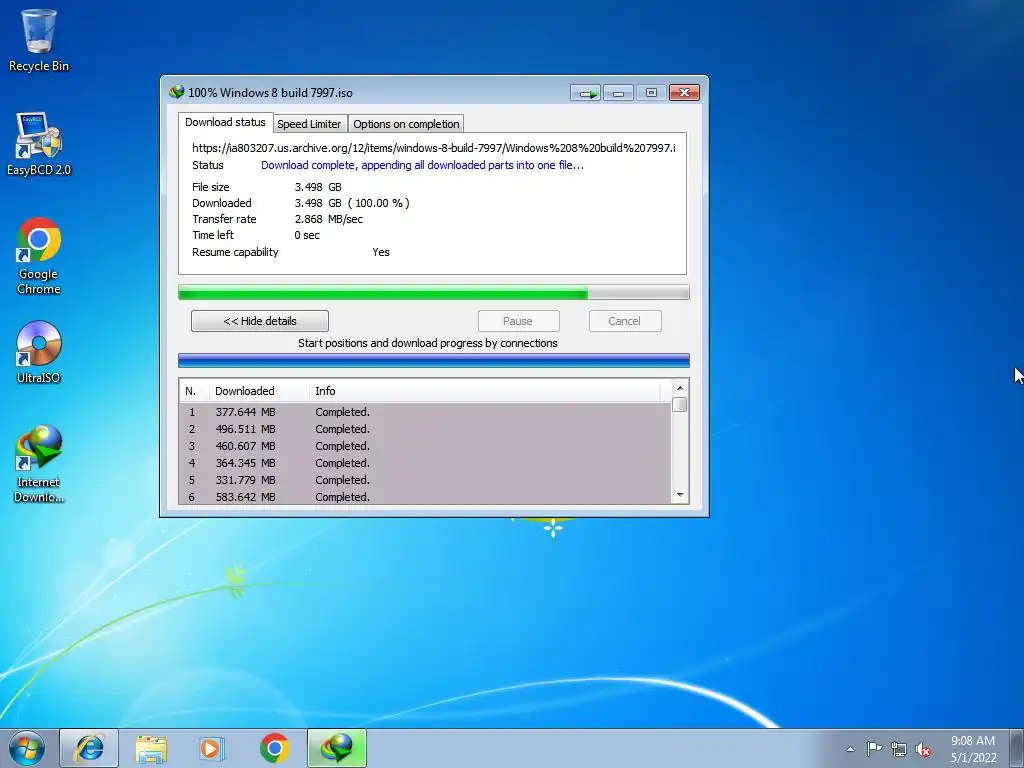Open Windows Media Player from the taskbar
The height and width of the screenshot is (768, 1024).
(211, 748)
